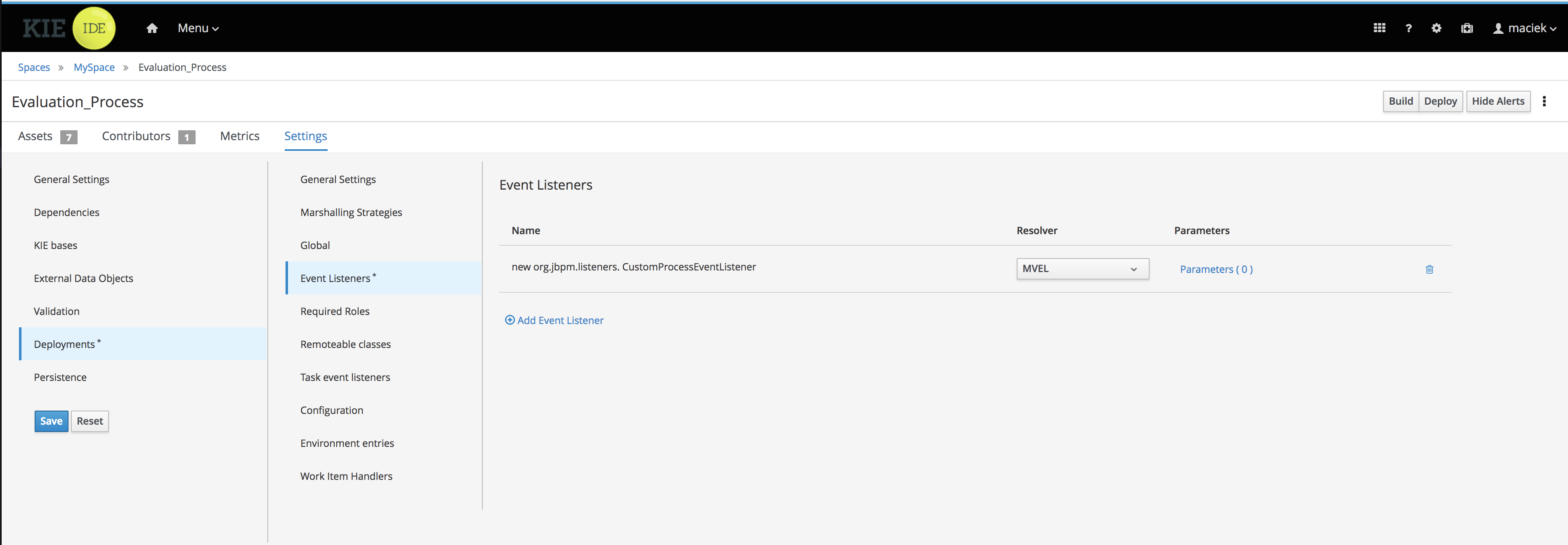Open the Marshalling Strategies section
The image size is (1568, 545).
[351, 212]
